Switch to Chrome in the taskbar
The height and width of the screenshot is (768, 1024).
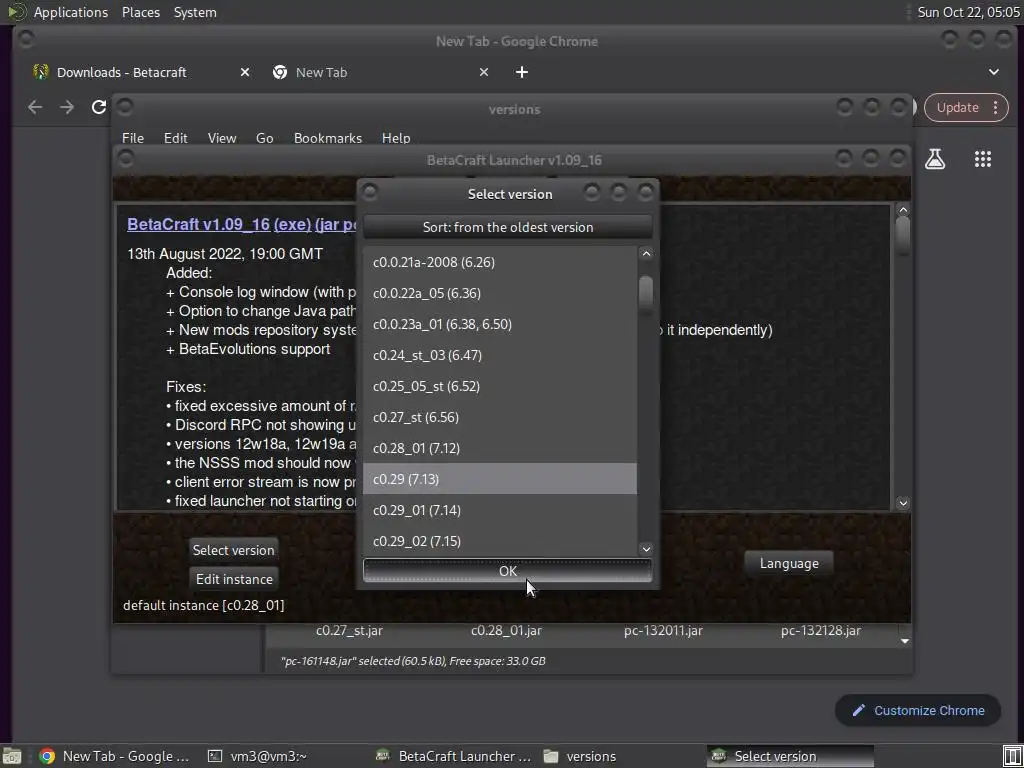click(115, 756)
